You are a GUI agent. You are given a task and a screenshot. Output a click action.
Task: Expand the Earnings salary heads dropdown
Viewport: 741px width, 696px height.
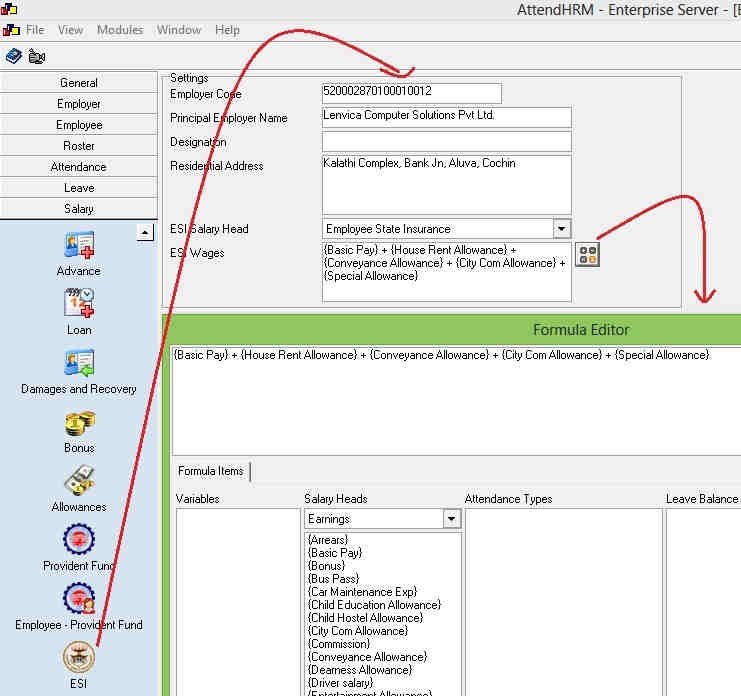click(x=451, y=519)
